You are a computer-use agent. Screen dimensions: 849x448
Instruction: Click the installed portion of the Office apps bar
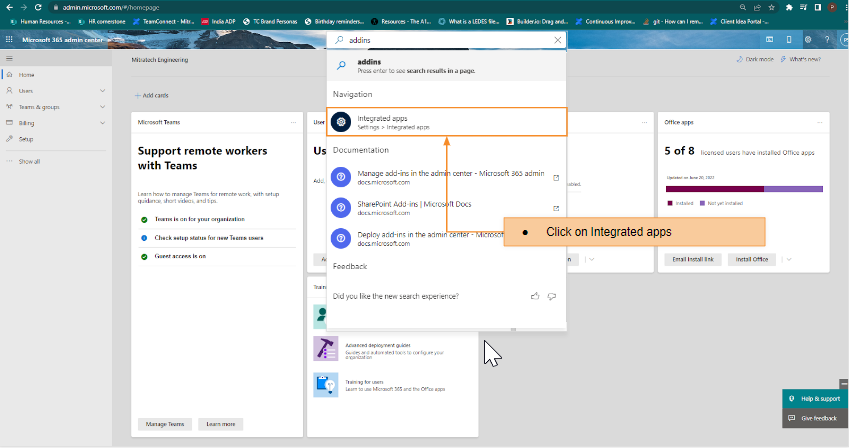(715, 189)
